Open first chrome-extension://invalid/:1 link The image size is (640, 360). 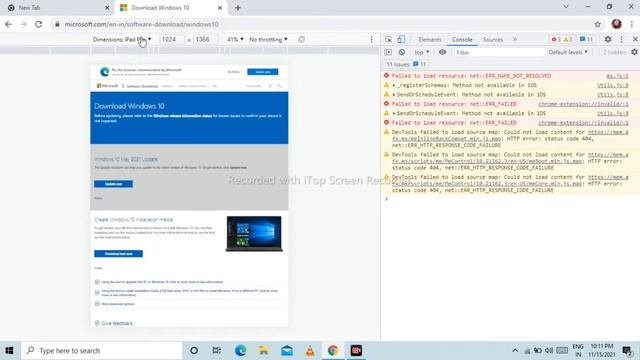click(x=583, y=104)
